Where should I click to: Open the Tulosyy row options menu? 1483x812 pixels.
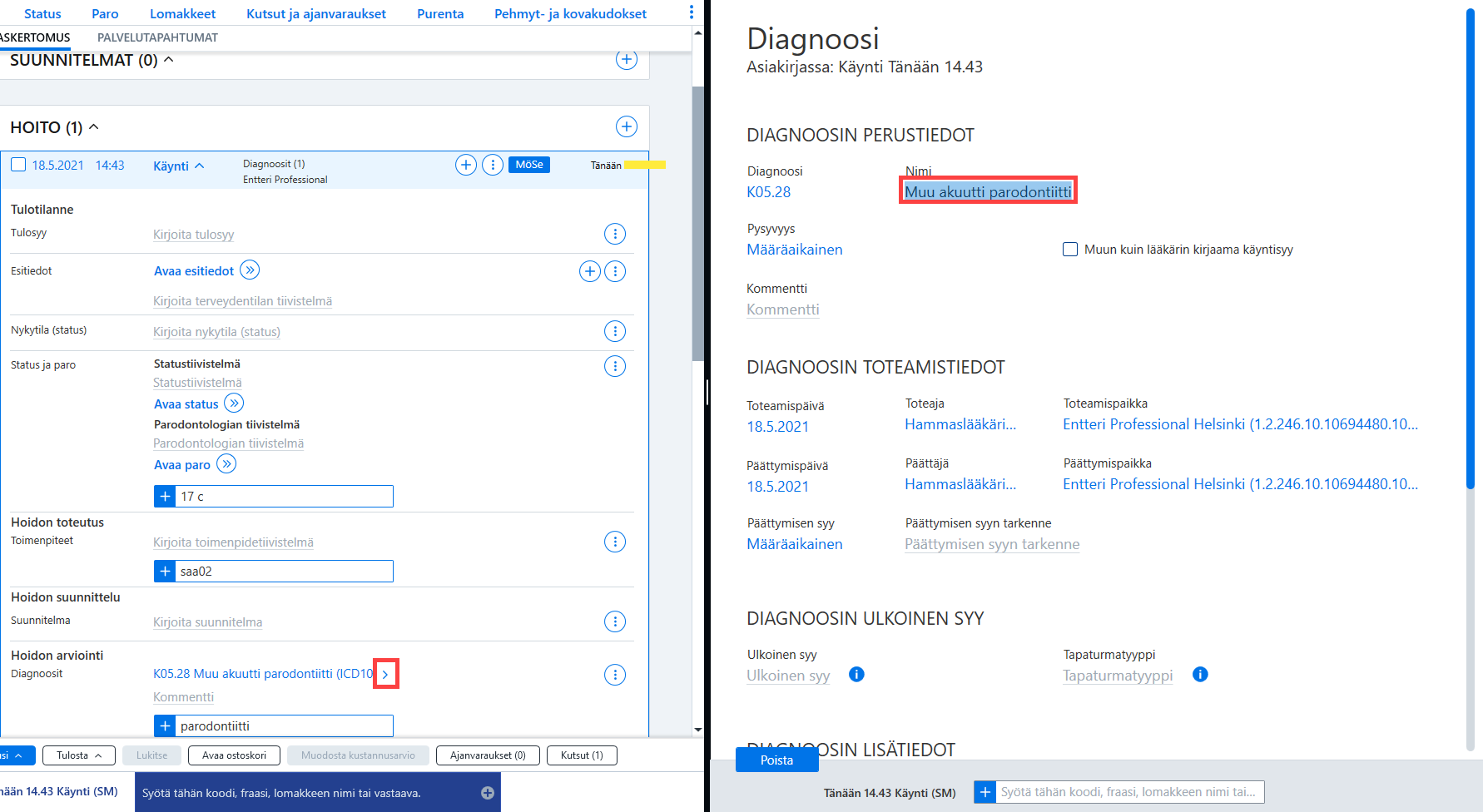615,234
